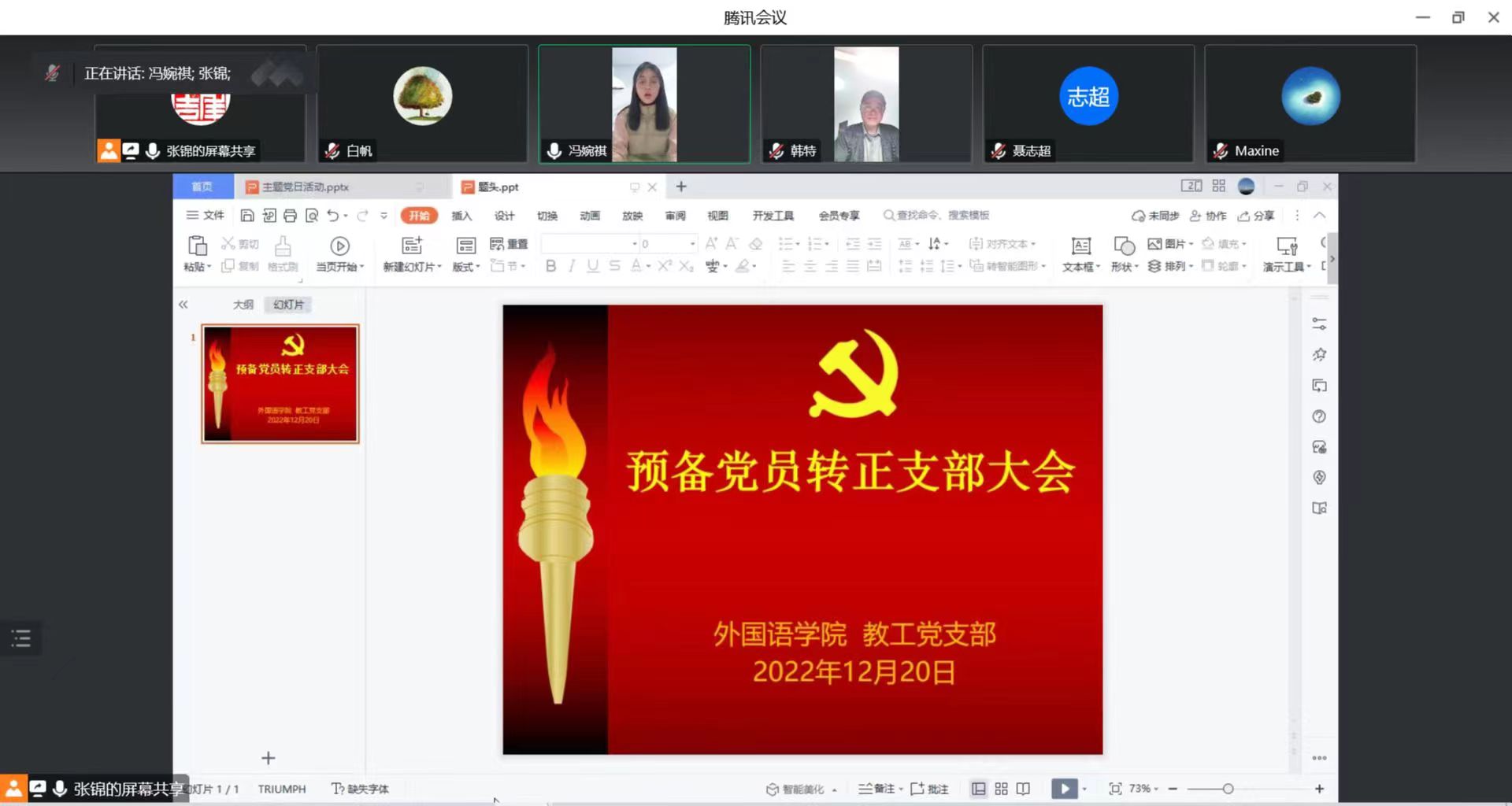This screenshot has width=1512, height=806.
Task: Select the Shapes (形状) tool icon
Action: [x=1124, y=246]
